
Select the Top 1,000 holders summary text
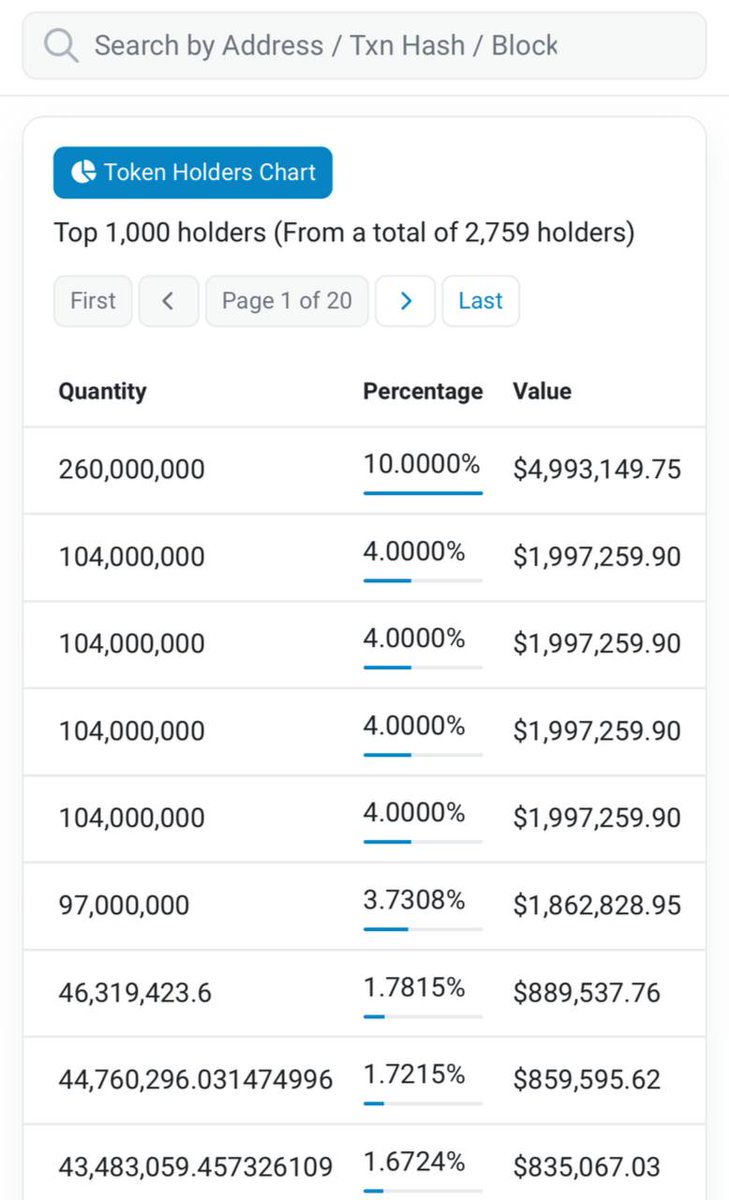344,233
